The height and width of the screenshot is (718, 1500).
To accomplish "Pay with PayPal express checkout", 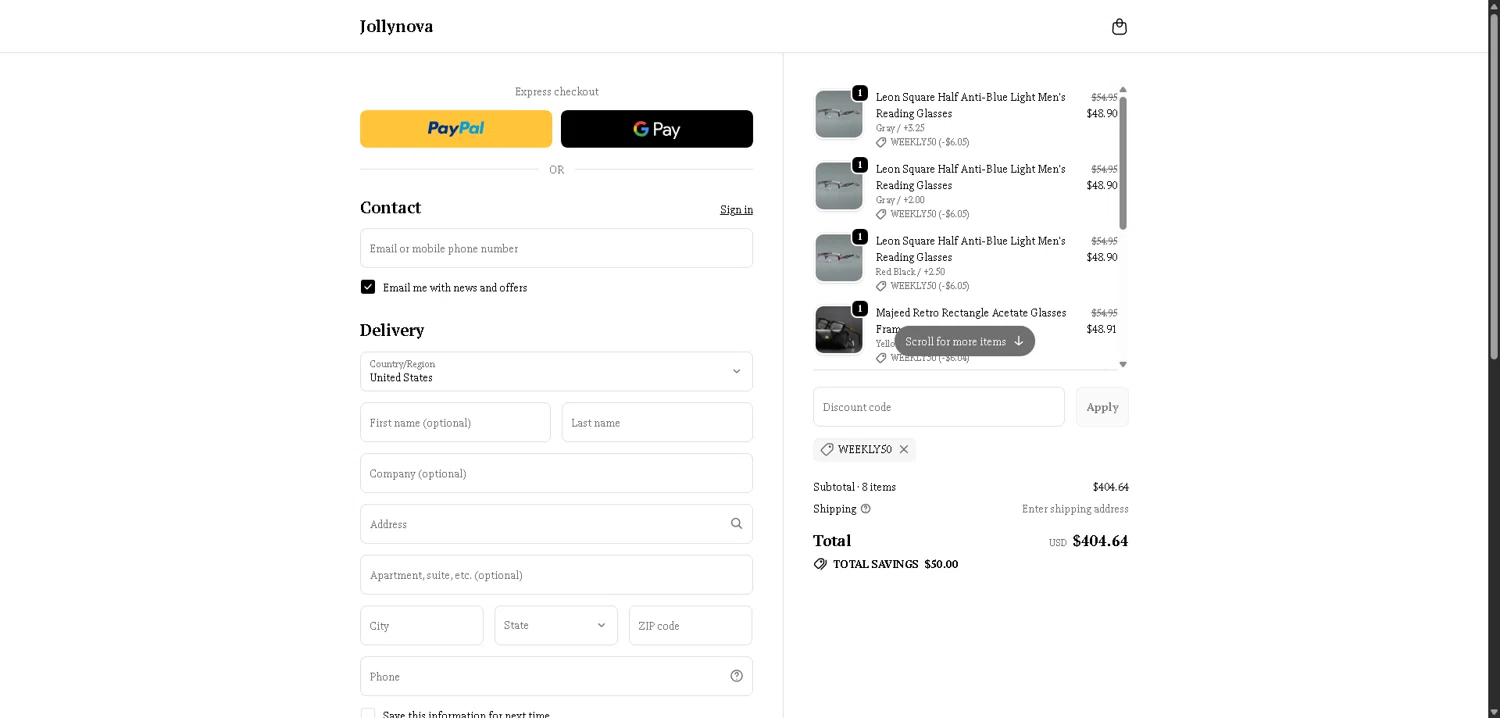I will 456,129.
